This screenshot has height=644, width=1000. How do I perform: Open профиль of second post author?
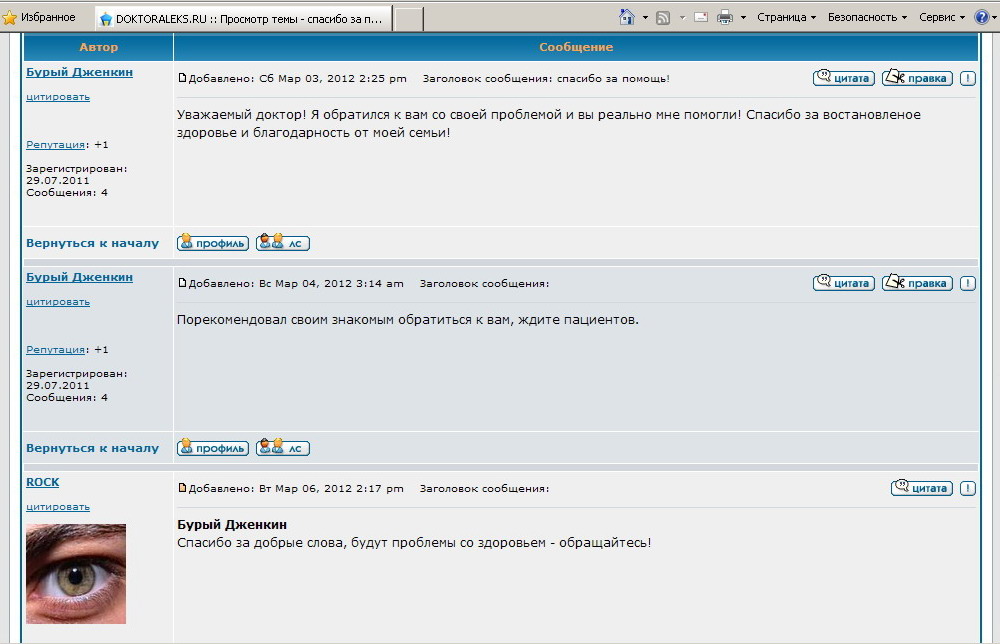tap(212, 448)
